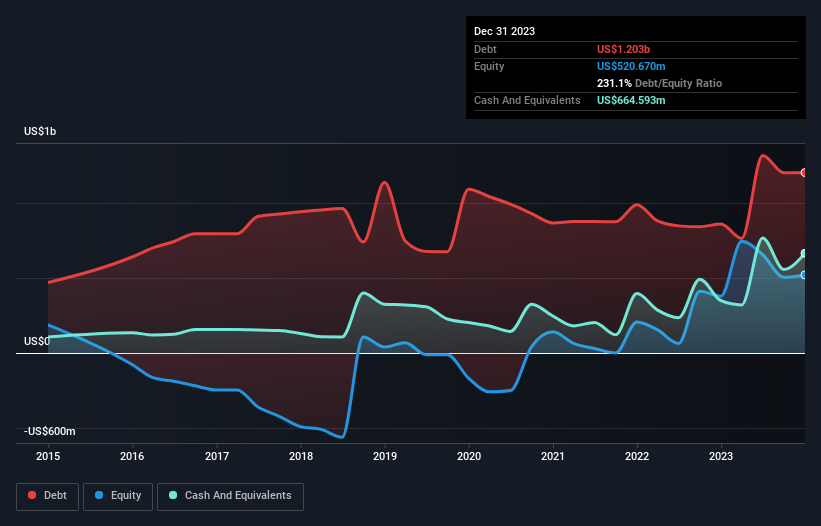Viewport: 821px width, 526px height.
Task: Click the 2018 x-axis label
Action: click(301, 456)
